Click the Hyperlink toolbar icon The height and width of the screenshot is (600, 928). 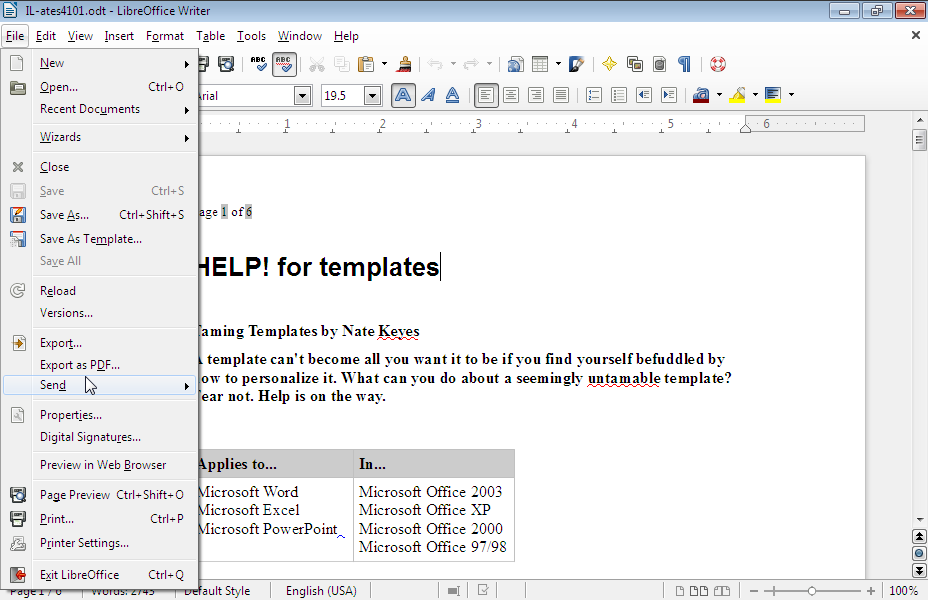[515, 64]
